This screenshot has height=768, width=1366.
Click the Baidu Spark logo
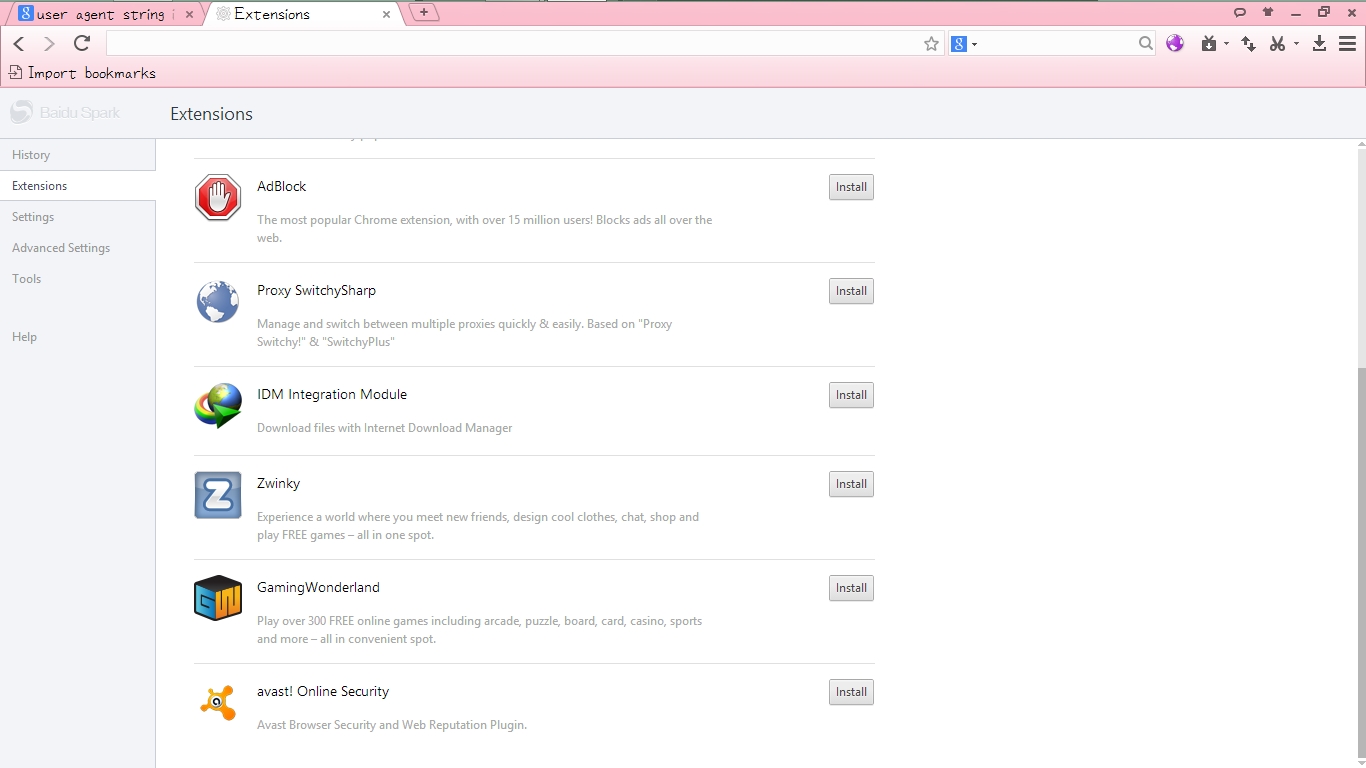pyautogui.click(x=65, y=113)
